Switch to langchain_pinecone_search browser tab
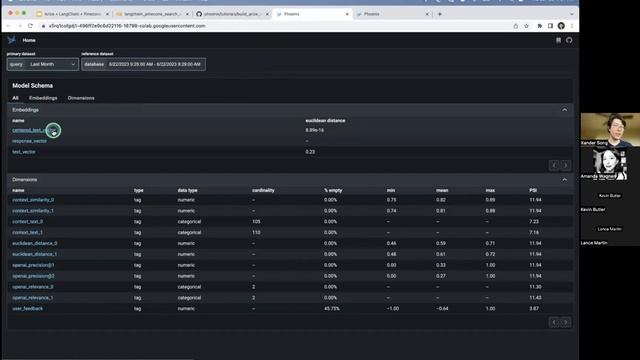Viewport: 640px width, 360px height. (151, 14)
